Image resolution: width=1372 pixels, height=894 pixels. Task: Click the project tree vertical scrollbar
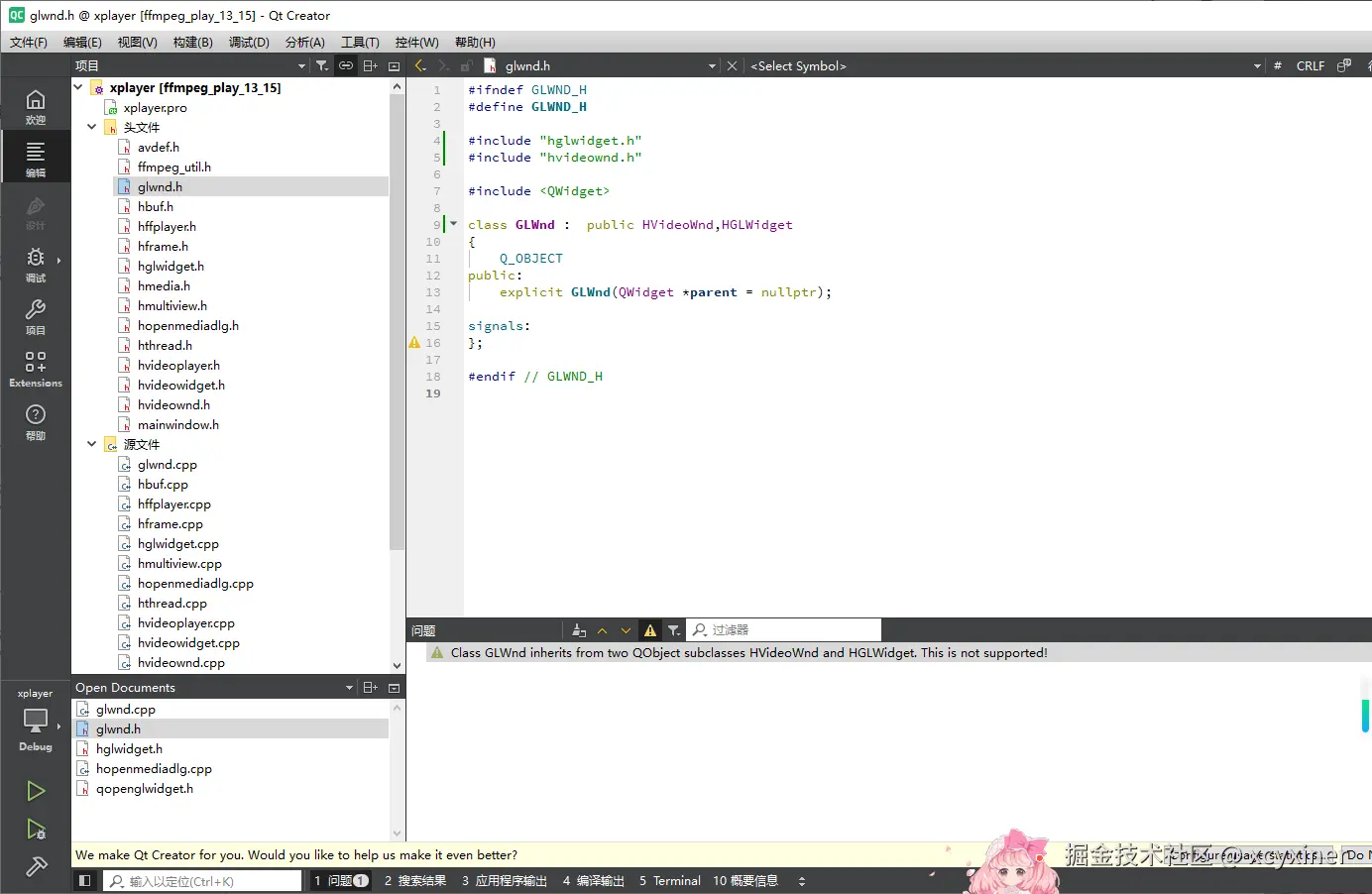point(397,322)
